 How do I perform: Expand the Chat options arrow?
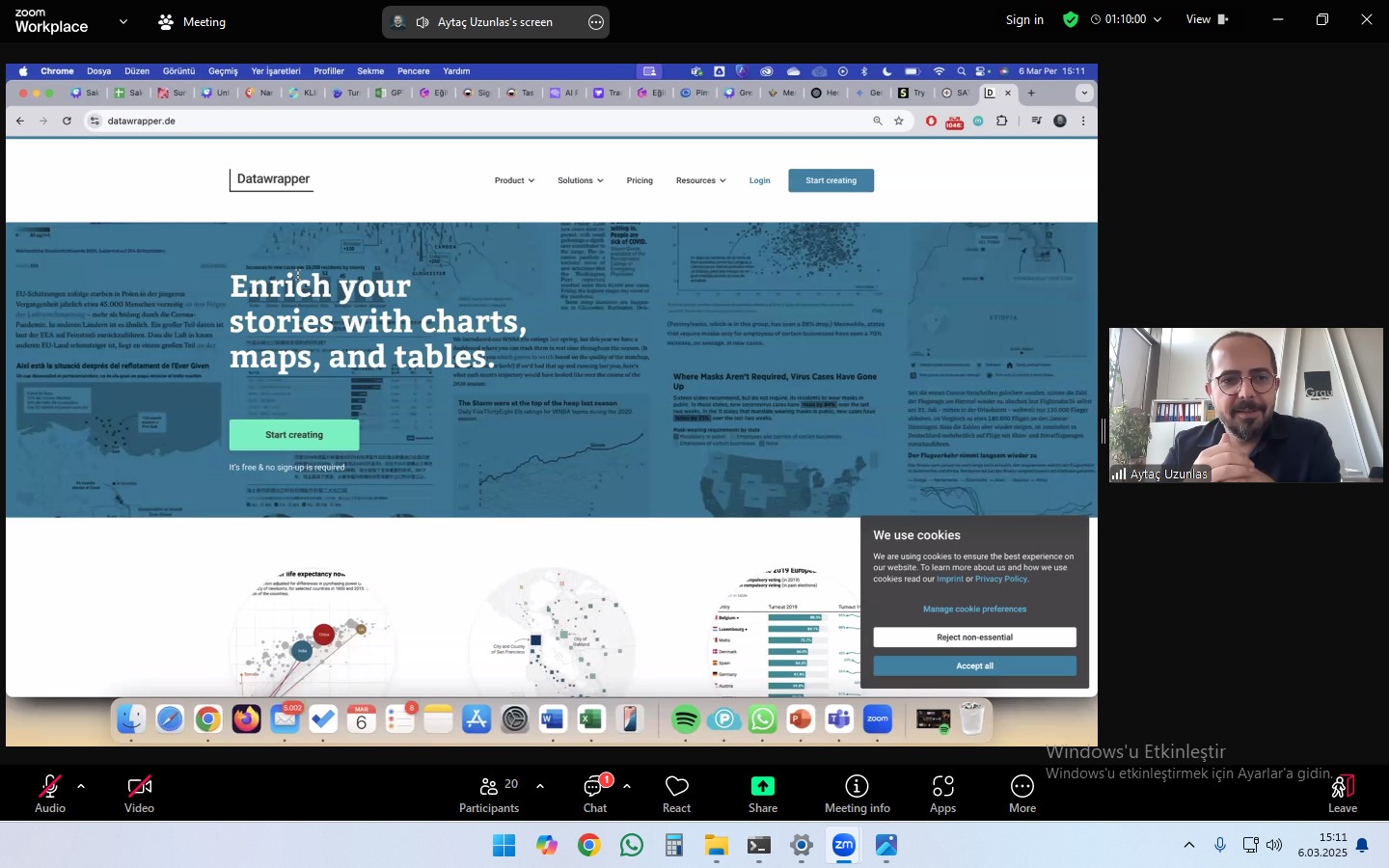tap(627, 786)
